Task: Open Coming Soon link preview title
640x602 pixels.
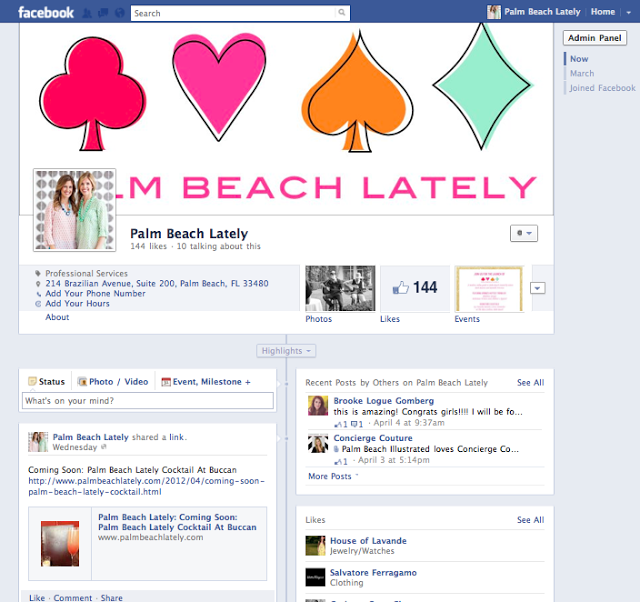Action: pyautogui.click(x=177, y=522)
